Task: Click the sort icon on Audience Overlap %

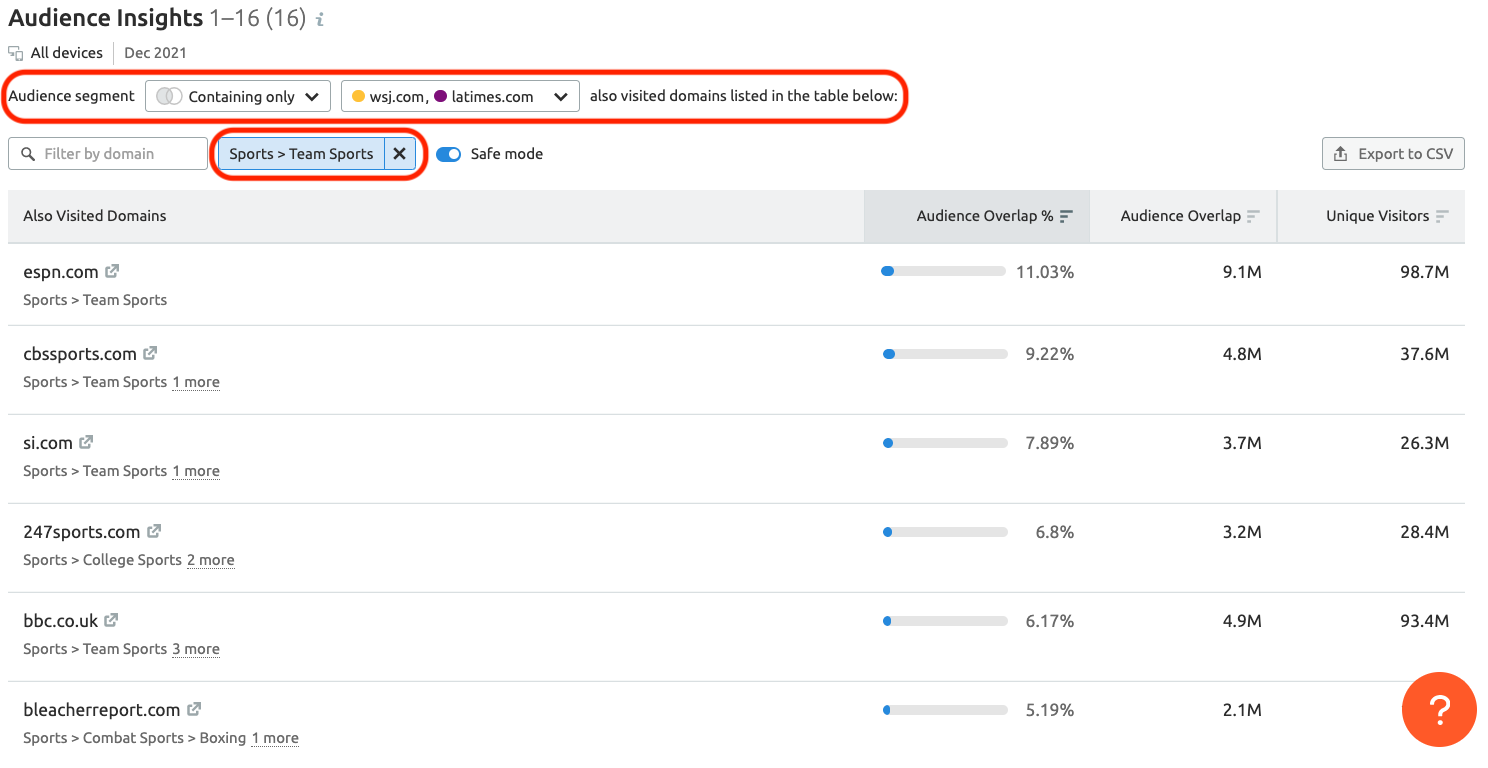Action: (1066, 216)
